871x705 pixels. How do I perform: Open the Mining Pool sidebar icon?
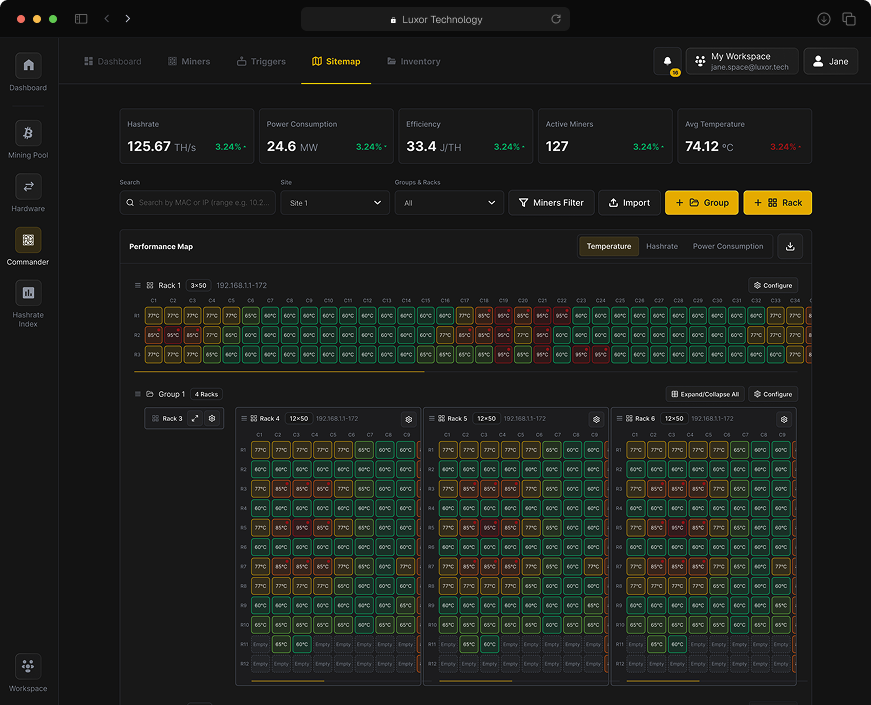coord(27,133)
